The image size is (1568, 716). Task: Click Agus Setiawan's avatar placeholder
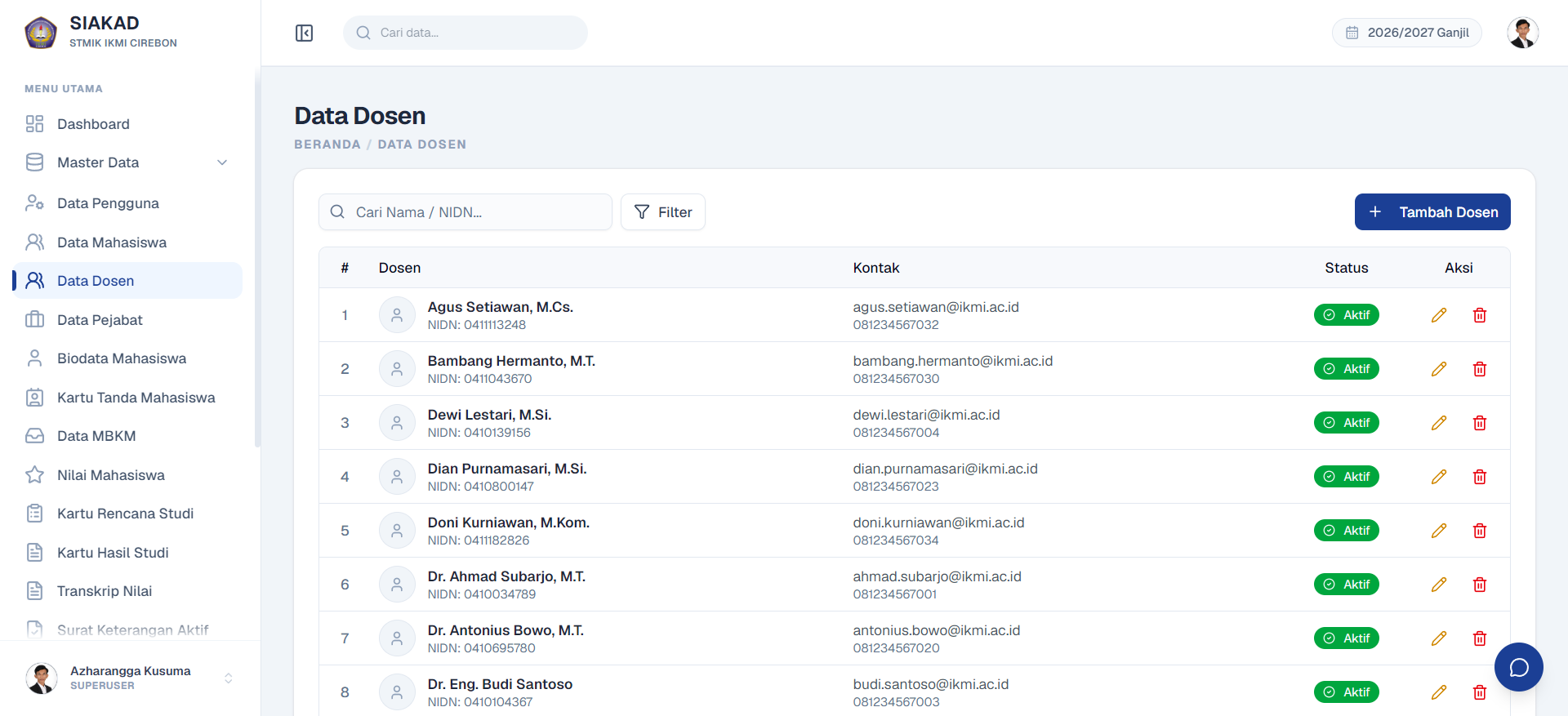(397, 315)
